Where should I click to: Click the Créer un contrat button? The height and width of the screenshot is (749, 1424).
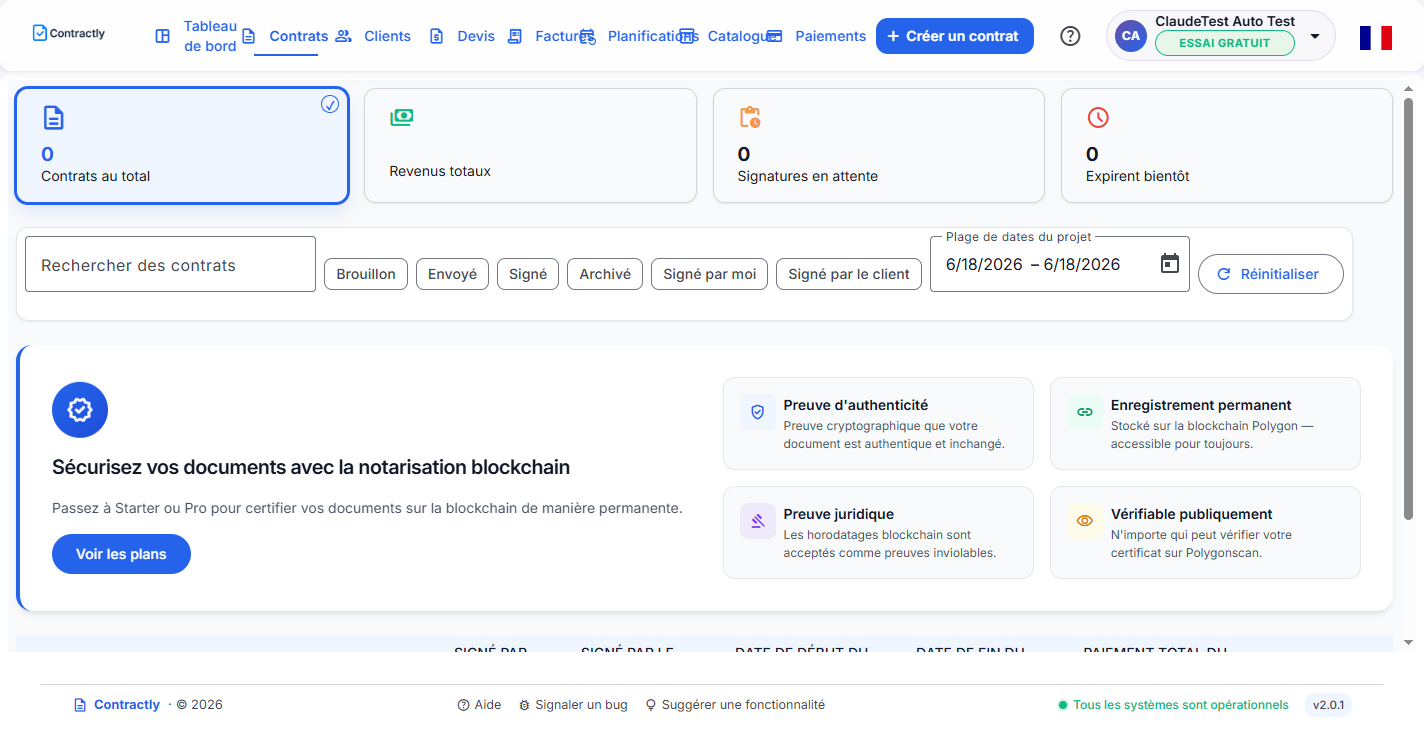(x=955, y=36)
